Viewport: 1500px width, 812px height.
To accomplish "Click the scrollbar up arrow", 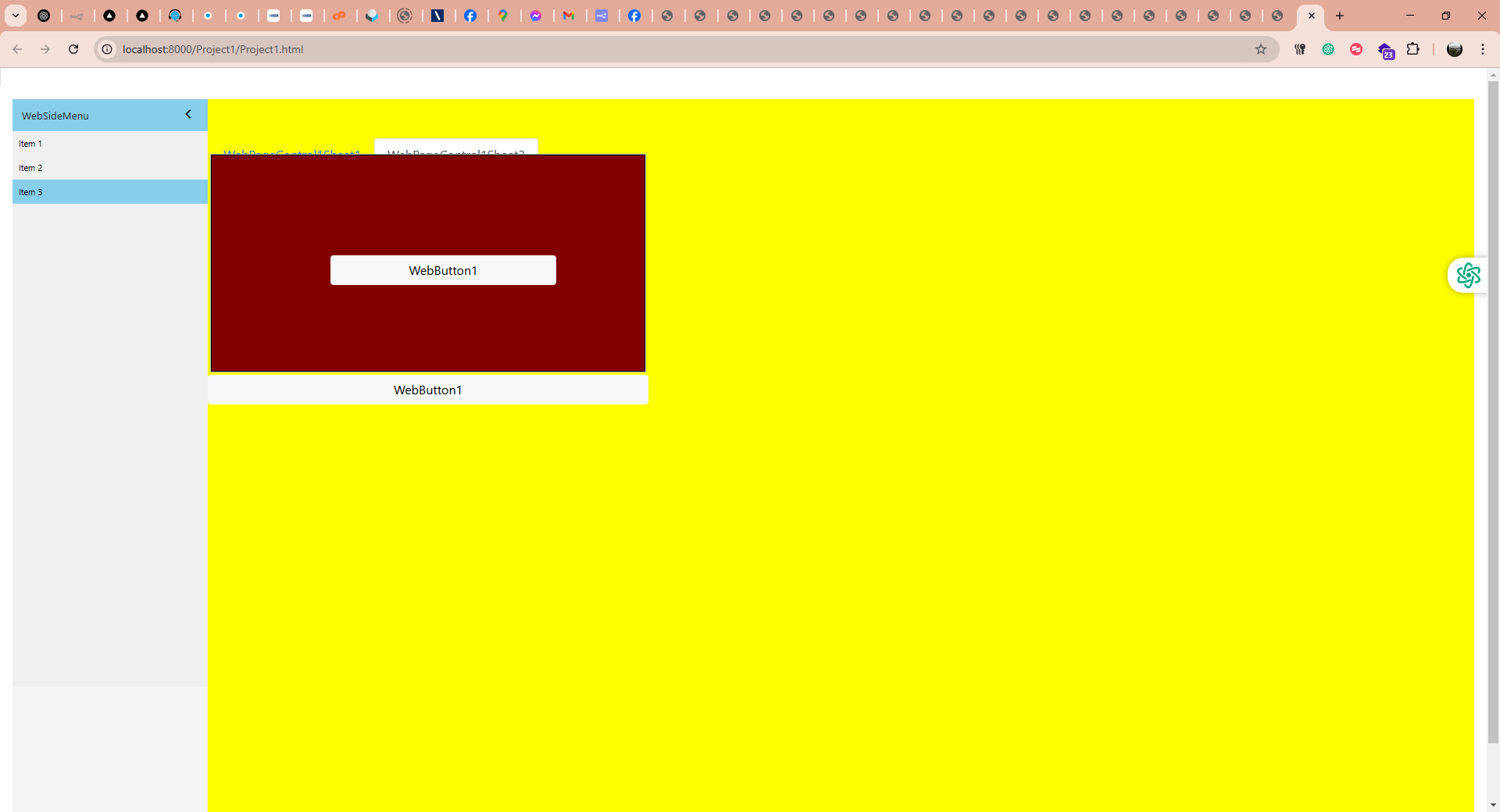I will pyautogui.click(x=1493, y=75).
